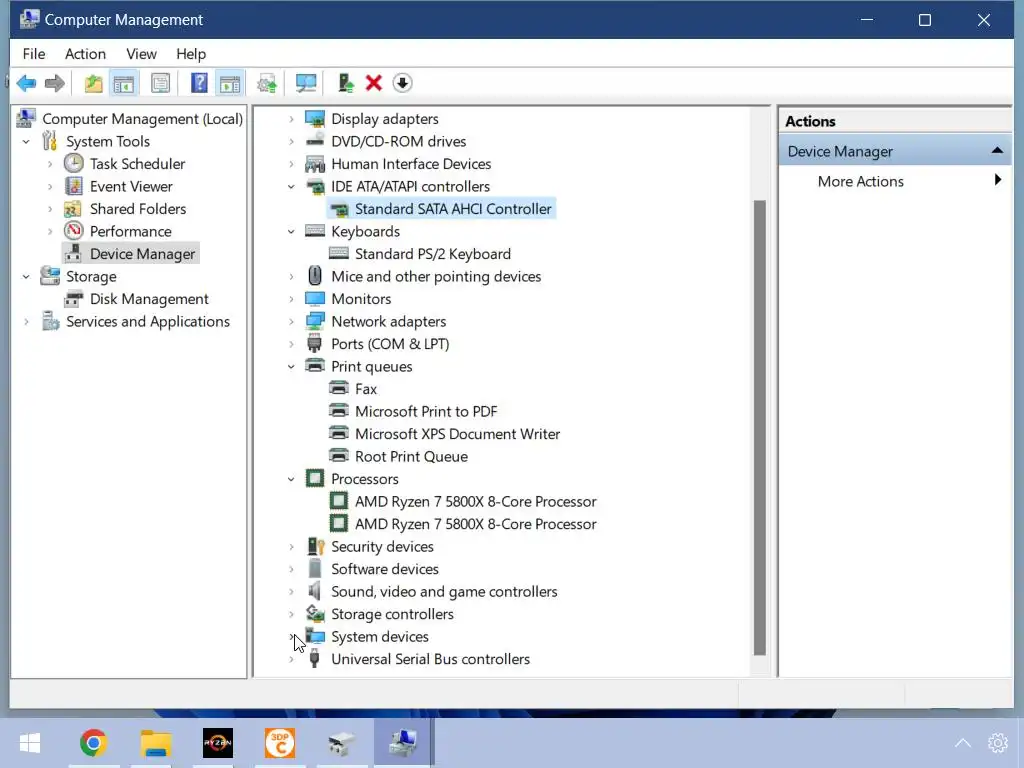
Task: Click the red X Uninstall device icon
Action: point(374,83)
